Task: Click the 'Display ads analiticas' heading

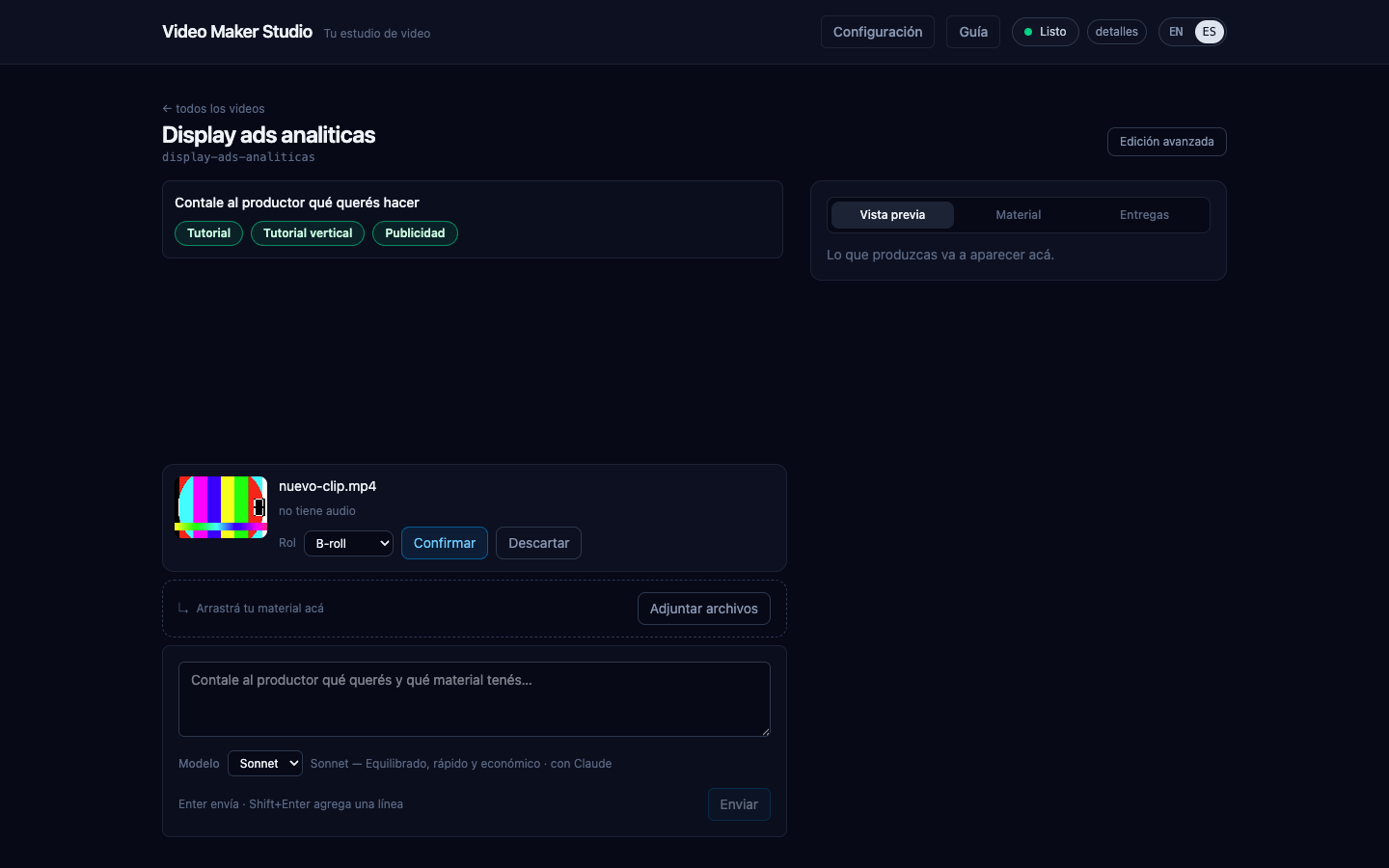Action: pyautogui.click(x=269, y=135)
